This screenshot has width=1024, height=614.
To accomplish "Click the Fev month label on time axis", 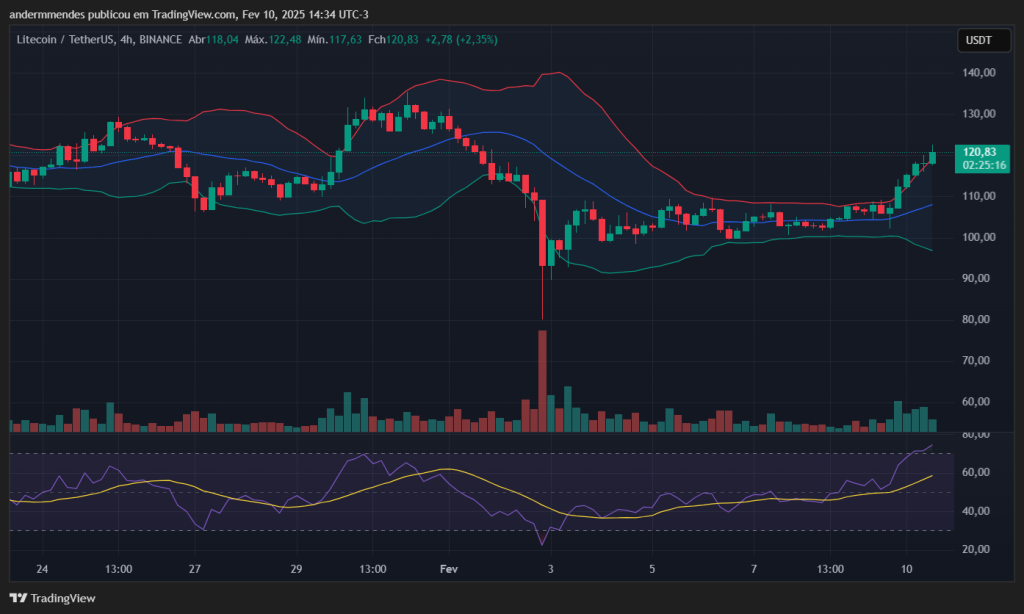I will click(449, 569).
